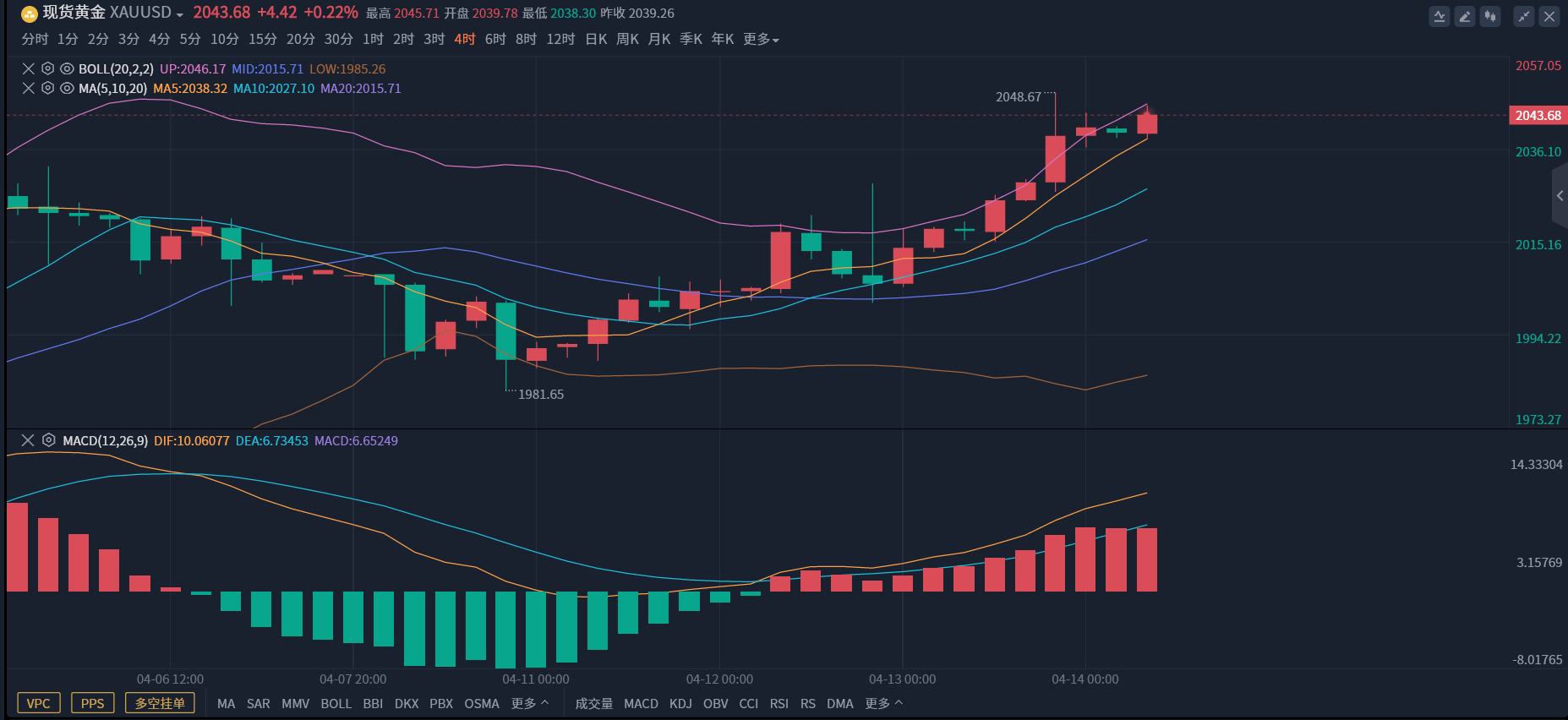Switch to 年K yearly chart
The height and width of the screenshot is (720, 1568).
click(x=723, y=39)
